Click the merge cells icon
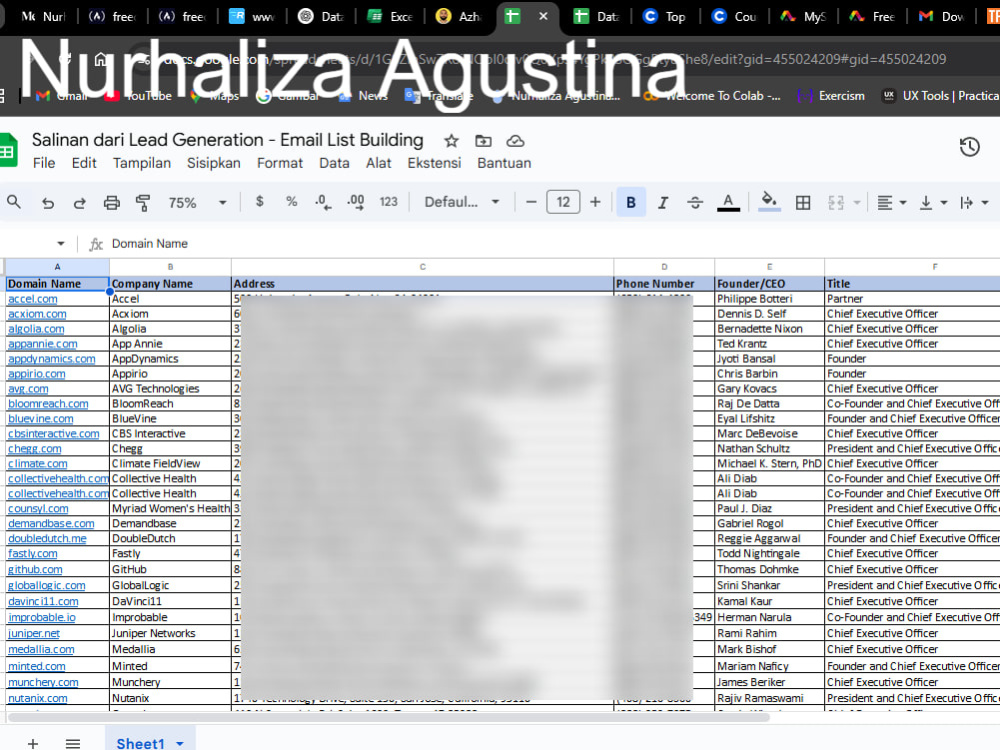 click(836, 203)
